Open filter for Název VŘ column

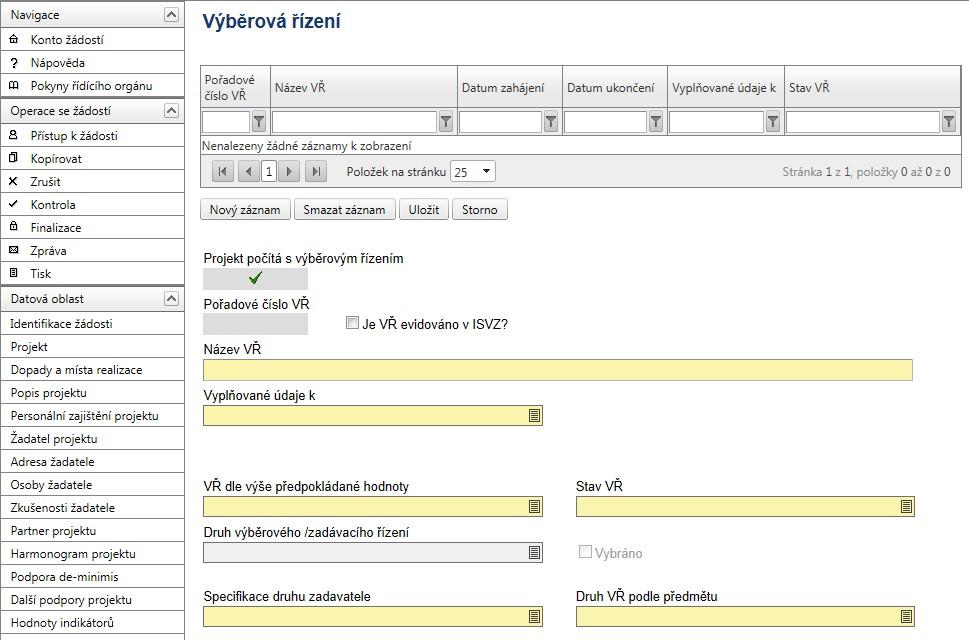pos(446,122)
